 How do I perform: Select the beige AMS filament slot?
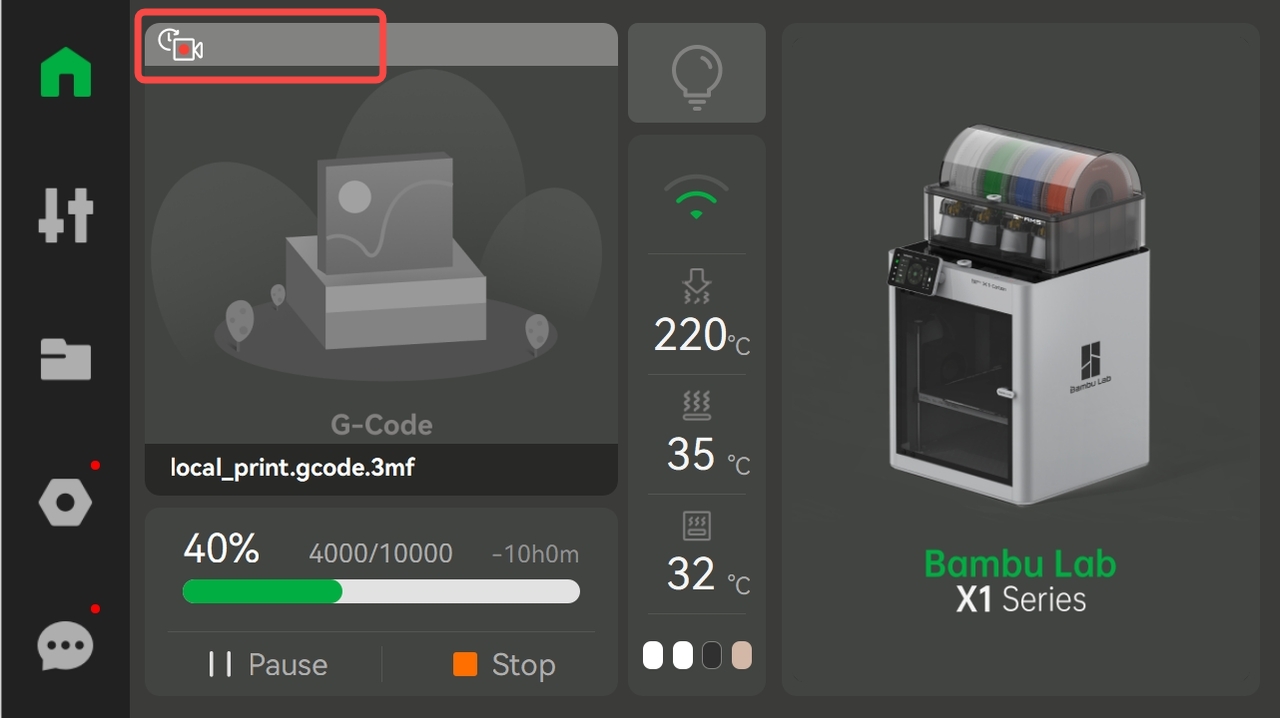[741, 656]
